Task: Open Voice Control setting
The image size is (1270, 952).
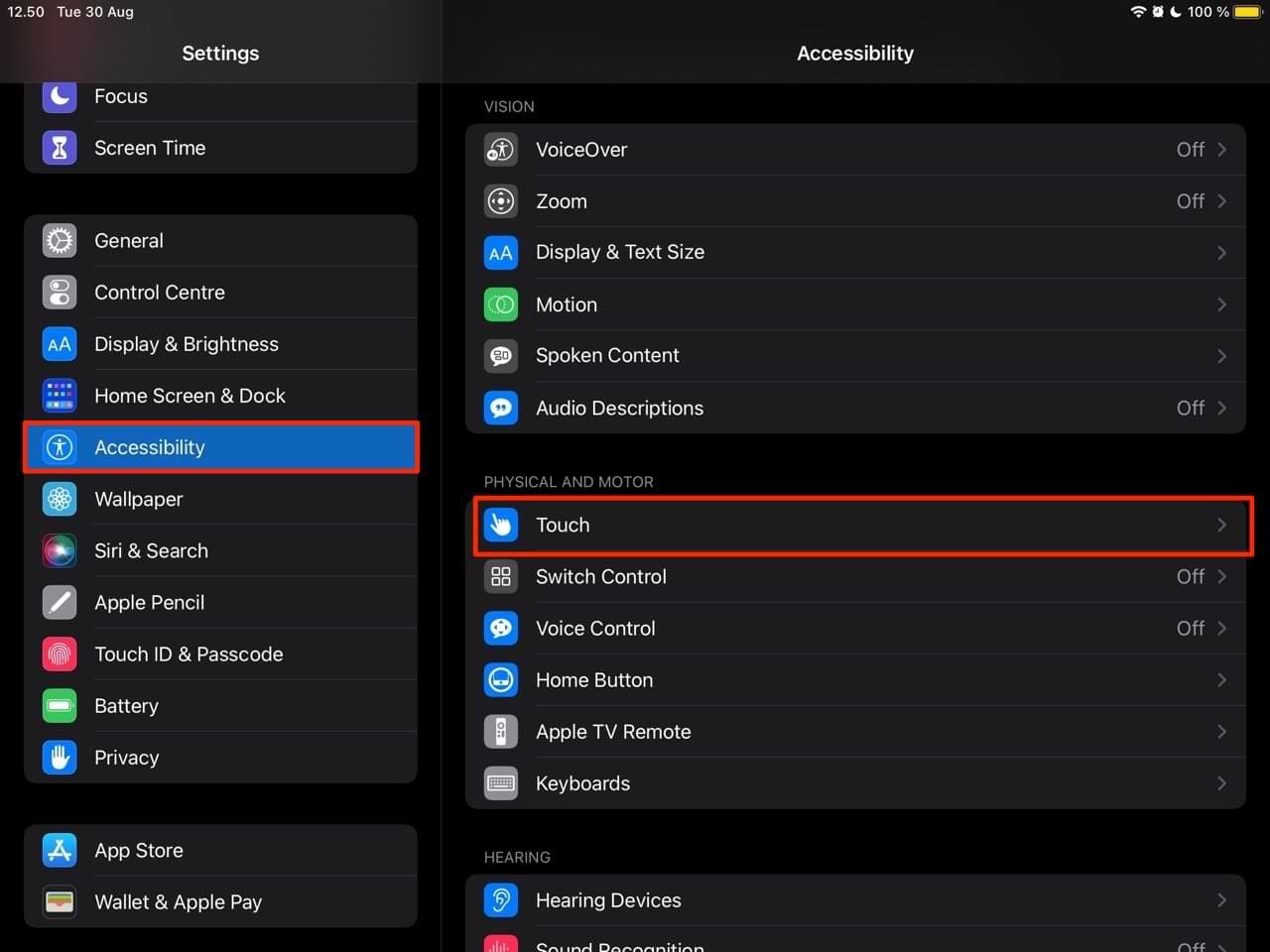Action: point(855,628)
